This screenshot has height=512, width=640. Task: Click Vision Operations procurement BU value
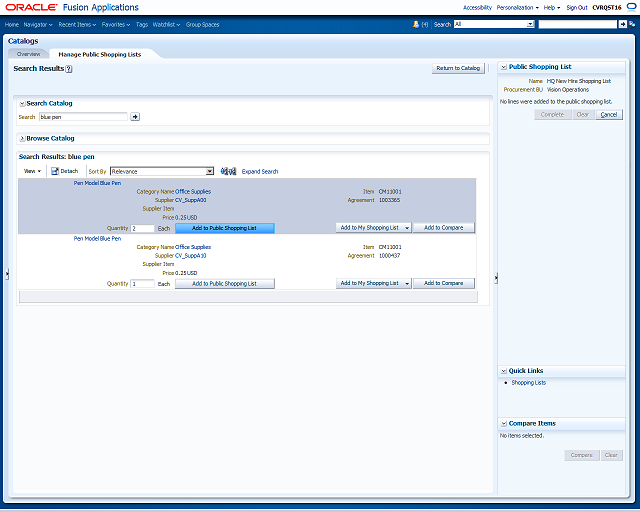pyautogui.click(x=568, y=90)
